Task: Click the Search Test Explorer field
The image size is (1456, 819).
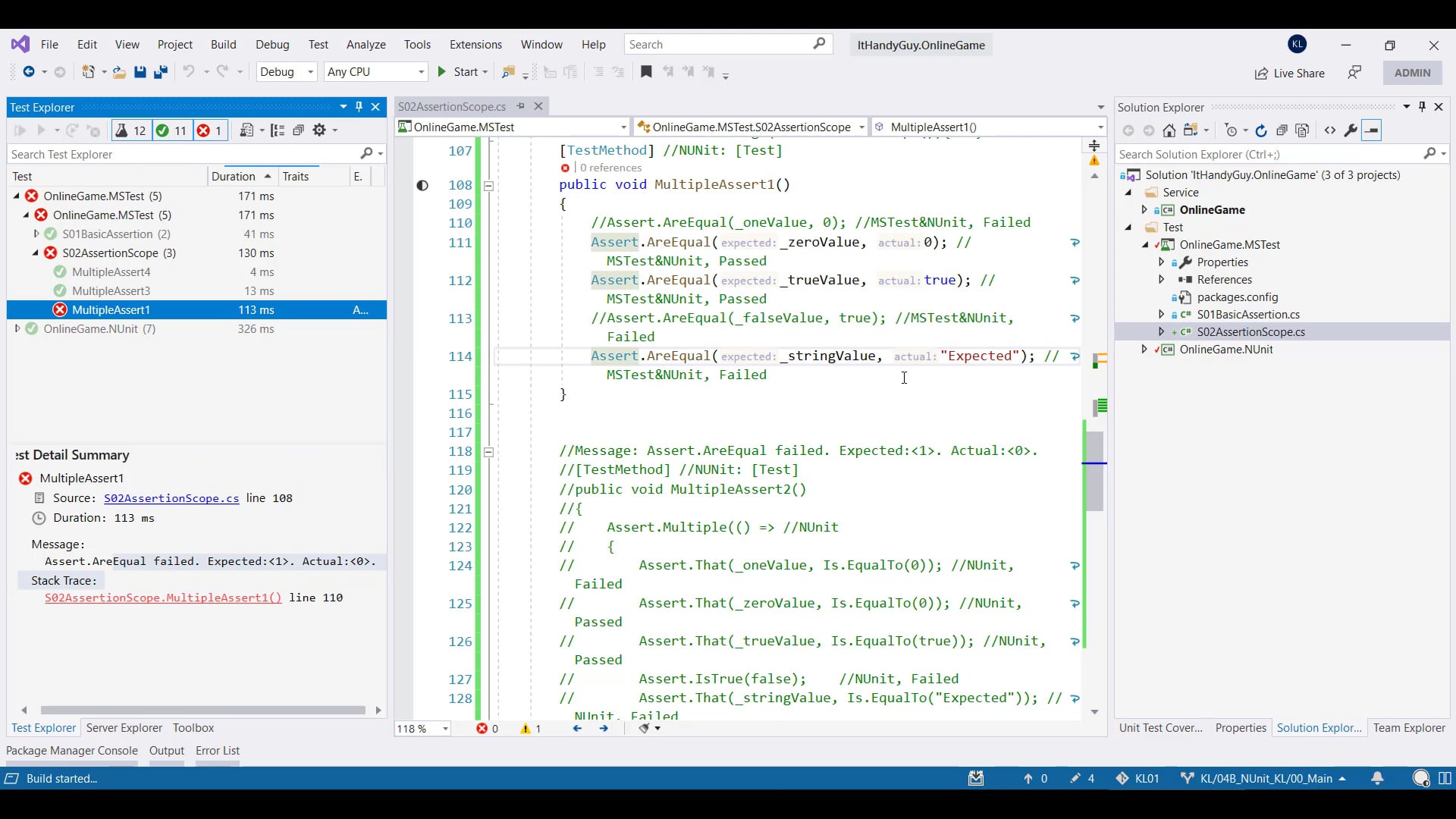Action: pos(182,154)
